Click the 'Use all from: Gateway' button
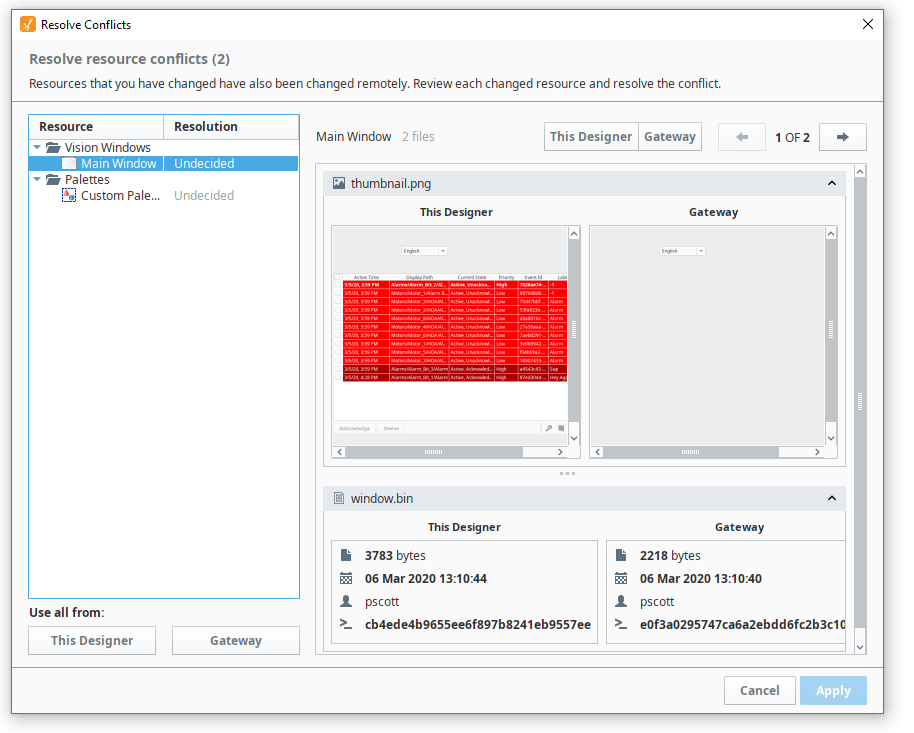 (235, 640)
